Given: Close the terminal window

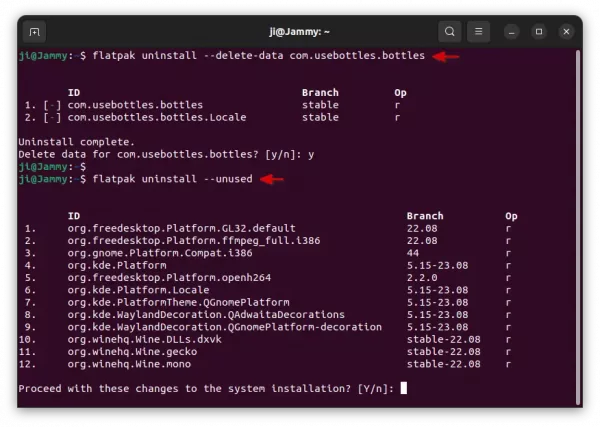Looking at the screenshot, I should (565, 31).
